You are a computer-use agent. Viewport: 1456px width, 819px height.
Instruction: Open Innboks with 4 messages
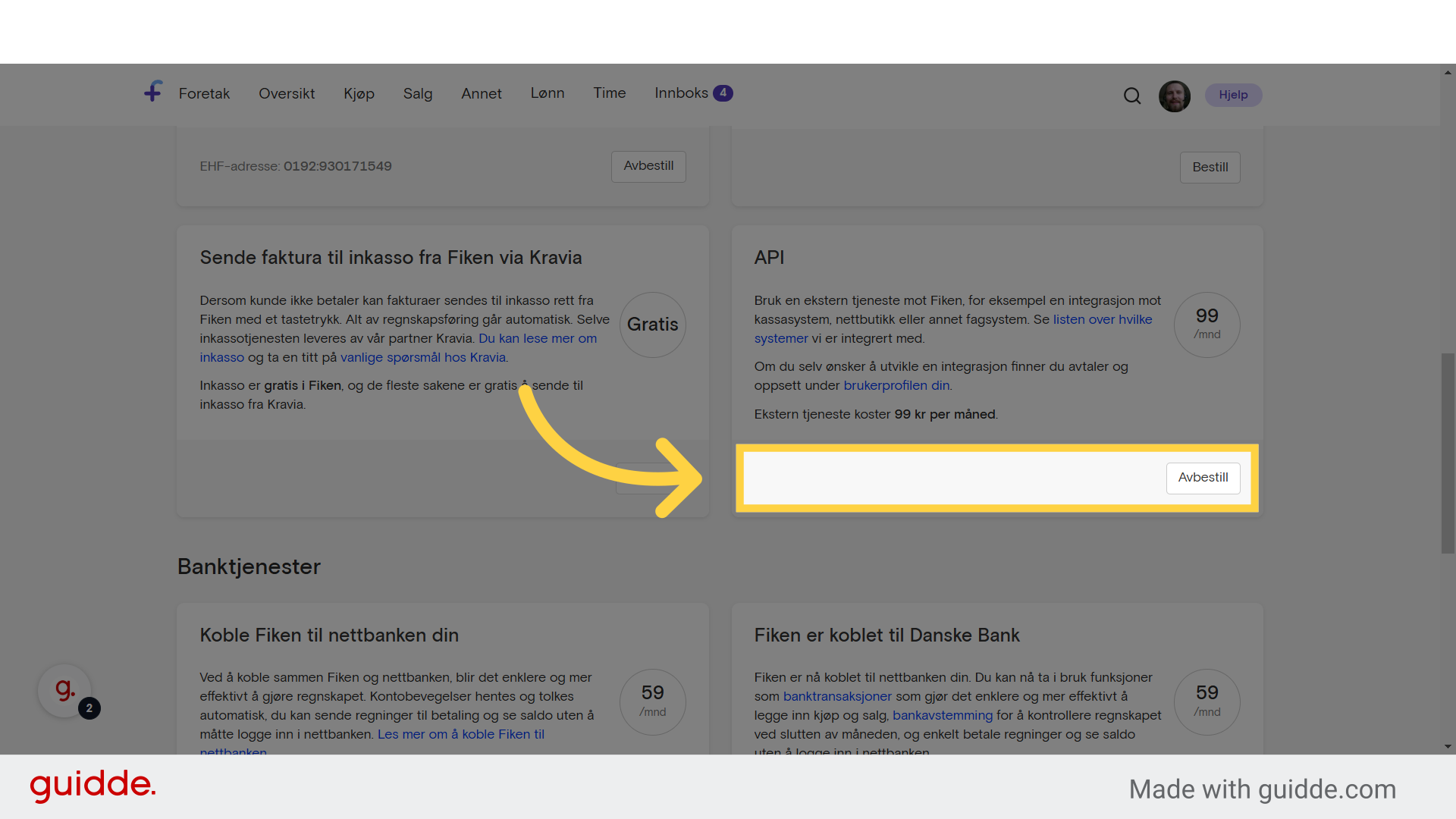(x=693, y=93)
